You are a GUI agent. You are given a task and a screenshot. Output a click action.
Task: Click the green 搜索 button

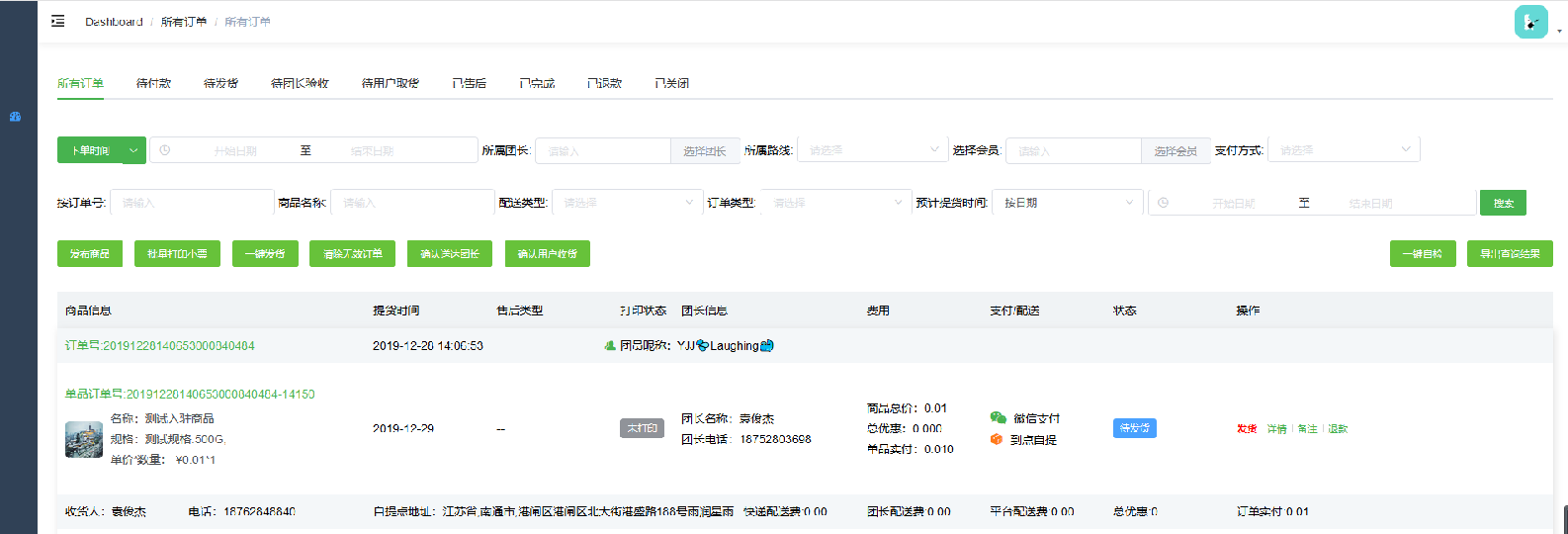1503,203
